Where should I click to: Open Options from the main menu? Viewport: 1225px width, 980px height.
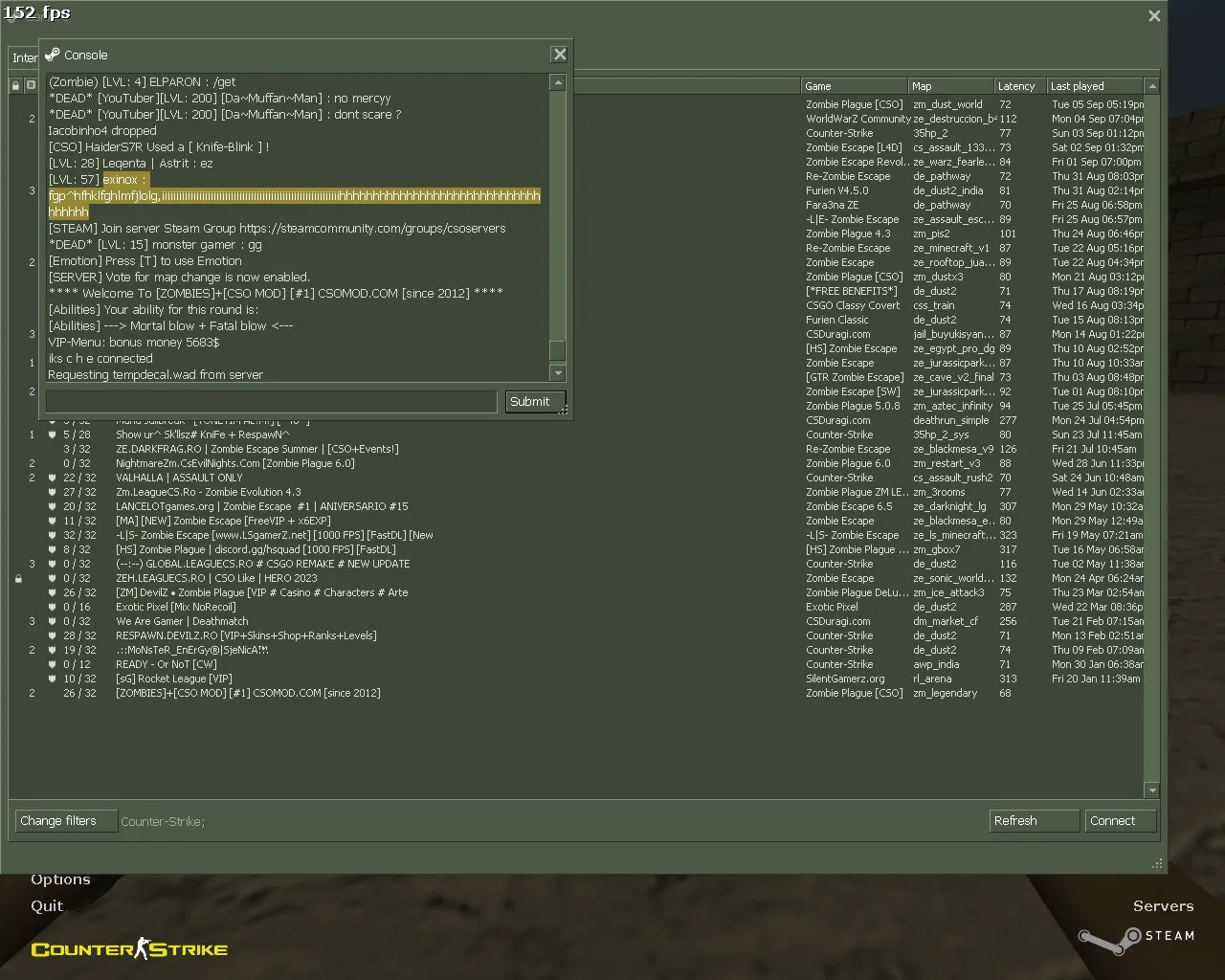pos(60,880)
